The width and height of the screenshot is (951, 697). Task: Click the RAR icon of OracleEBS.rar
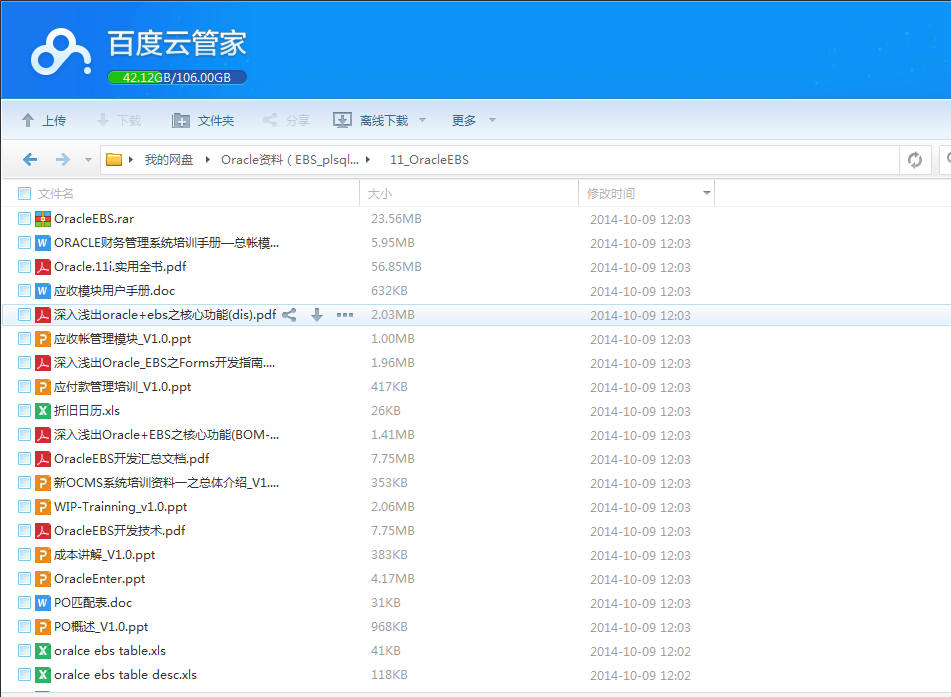pyautogui.click(x=42, y=219)
